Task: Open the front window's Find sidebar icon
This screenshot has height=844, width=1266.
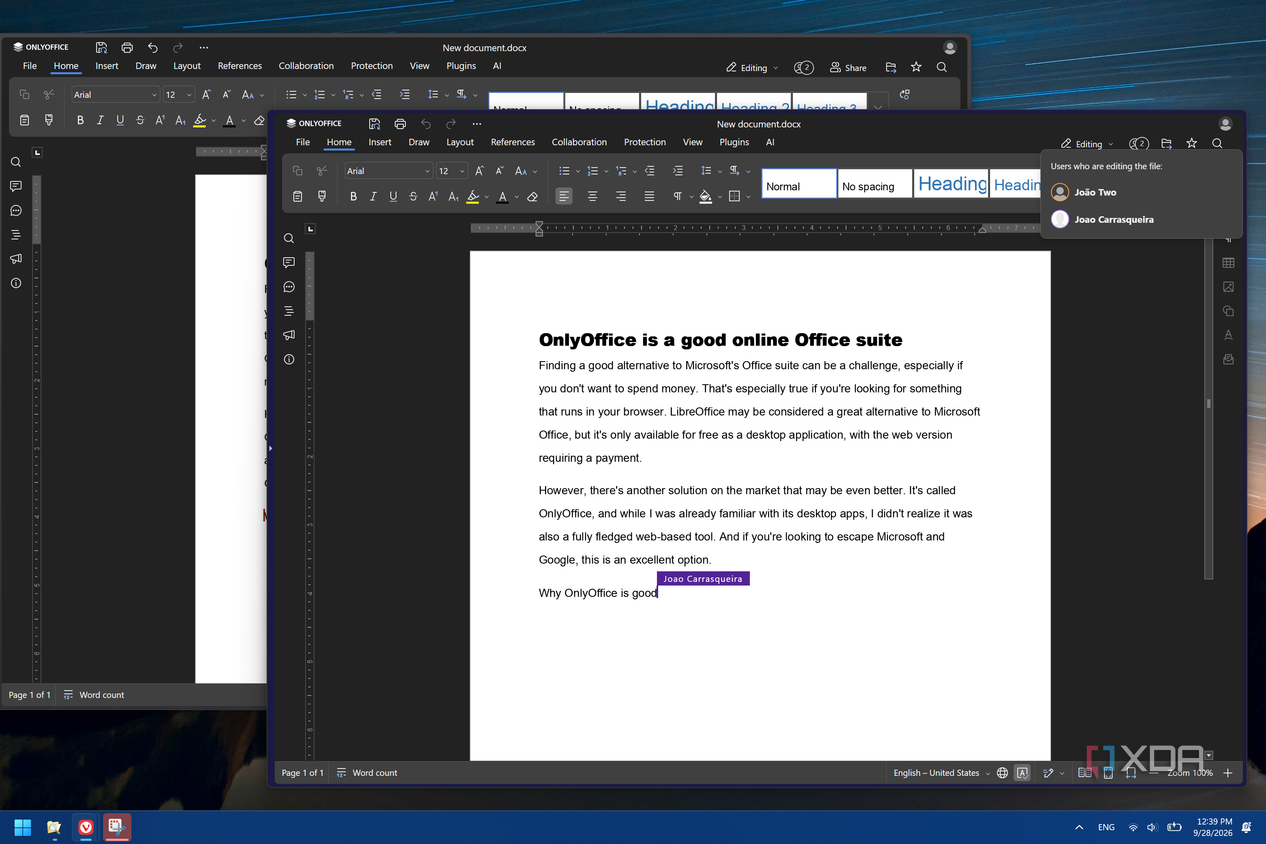Action: click(289, 238)
